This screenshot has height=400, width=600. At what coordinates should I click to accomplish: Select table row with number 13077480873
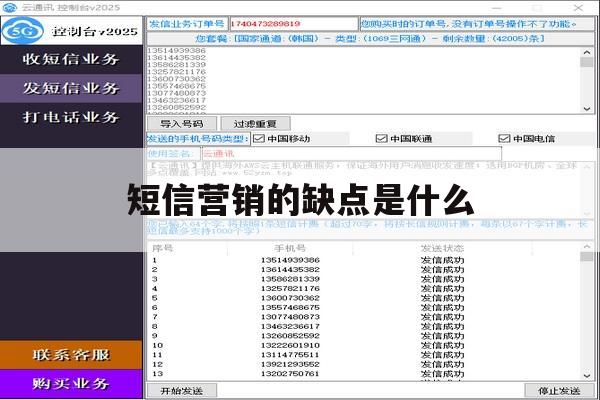364,317
